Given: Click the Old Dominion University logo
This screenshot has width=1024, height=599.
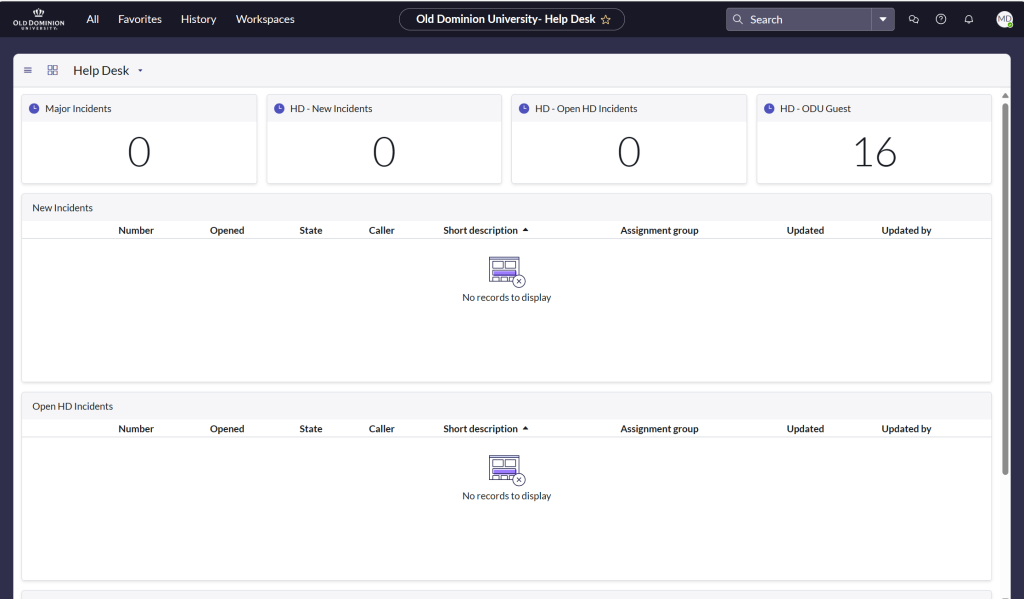Looking at the screenshot, I should 39,19.
